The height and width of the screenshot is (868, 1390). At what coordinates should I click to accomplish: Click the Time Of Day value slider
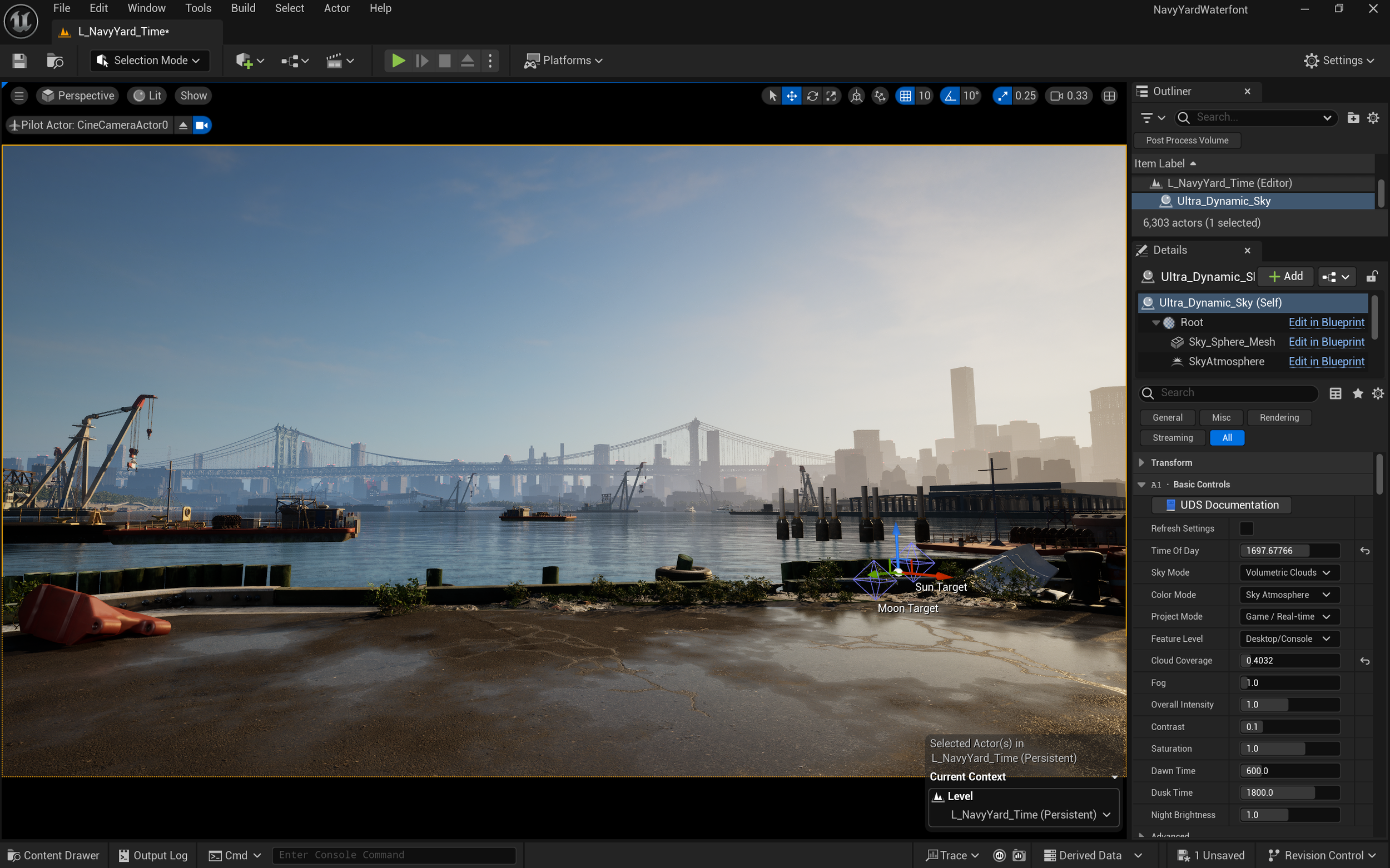(x=1289, y=551)
